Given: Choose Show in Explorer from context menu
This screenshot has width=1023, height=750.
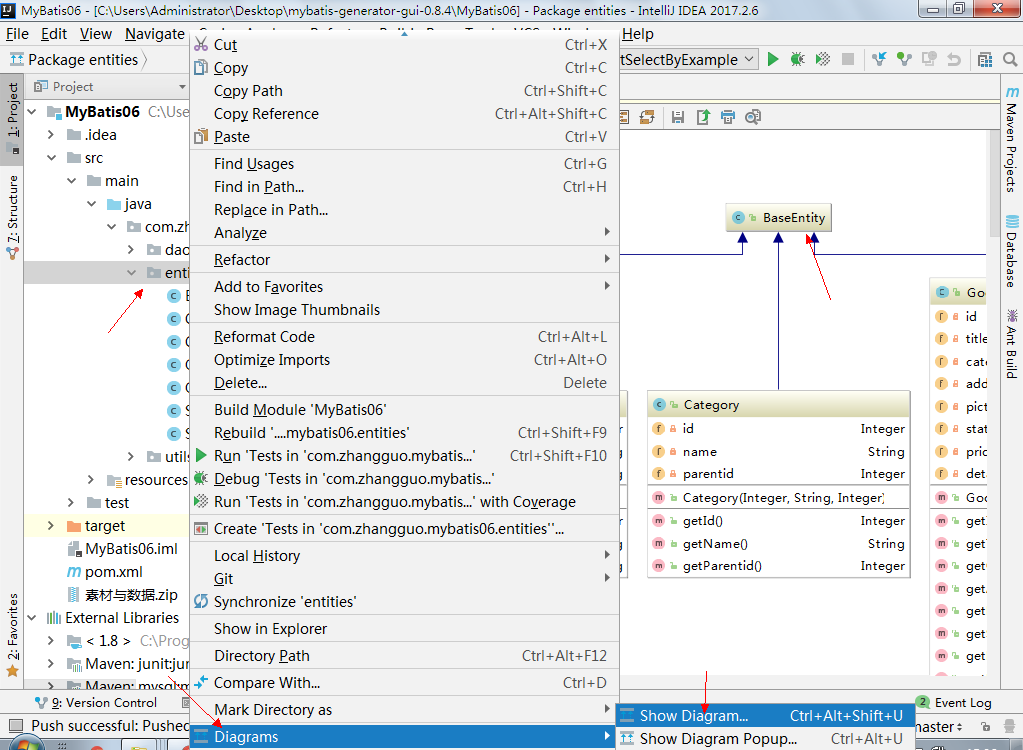Looking at the screenshot, I should (404, 629).
